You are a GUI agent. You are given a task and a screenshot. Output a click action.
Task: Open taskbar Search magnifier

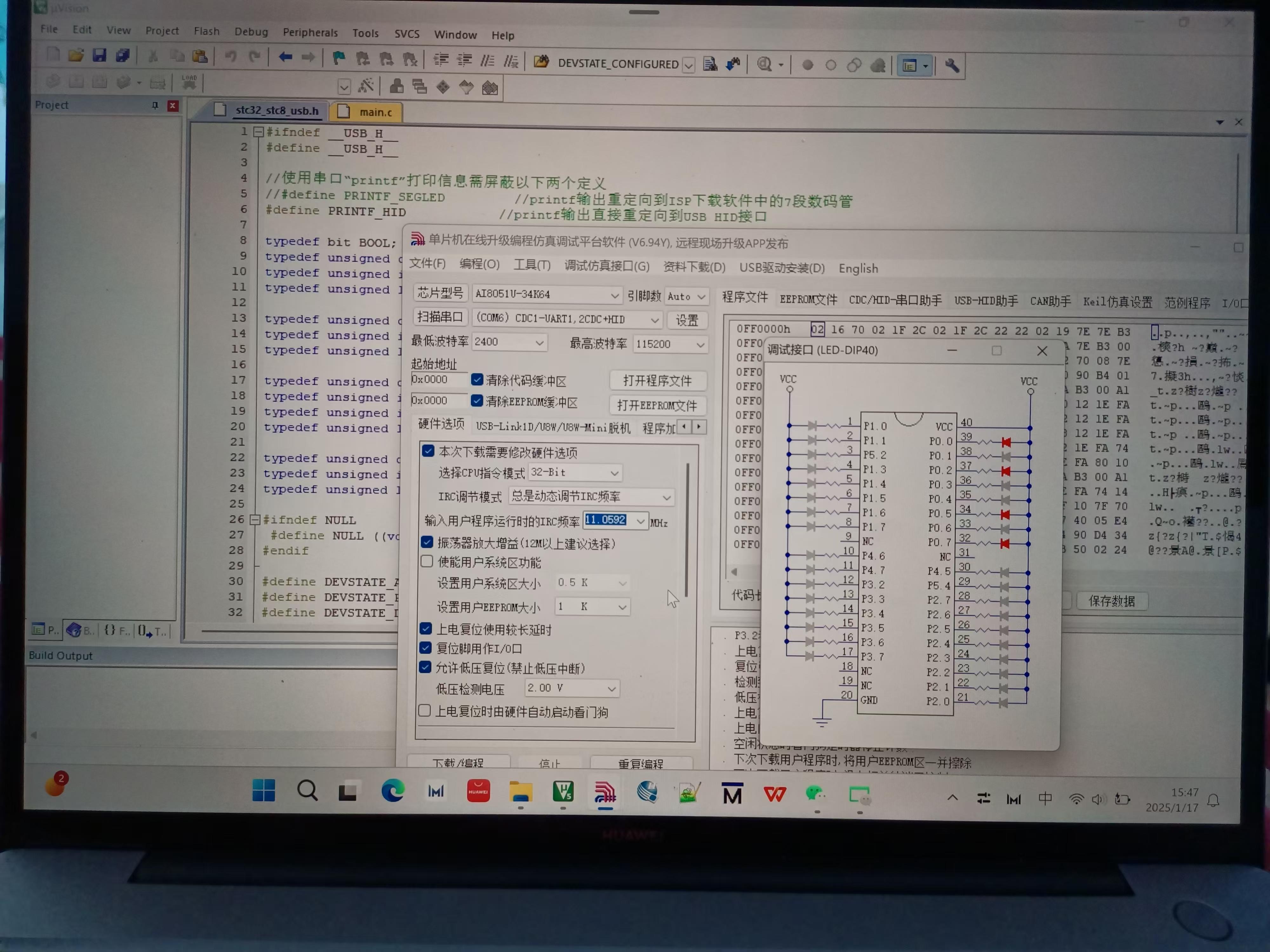click(x=307, y=790)
